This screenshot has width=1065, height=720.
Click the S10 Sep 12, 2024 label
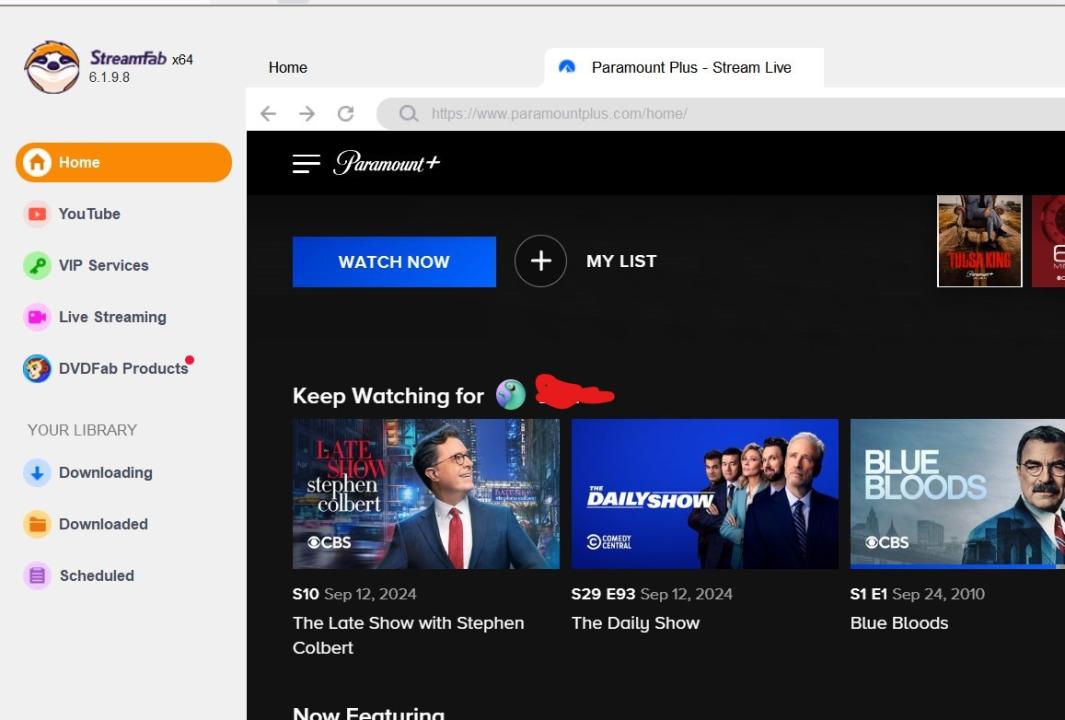pyautogui.click(x=355, y=594)
